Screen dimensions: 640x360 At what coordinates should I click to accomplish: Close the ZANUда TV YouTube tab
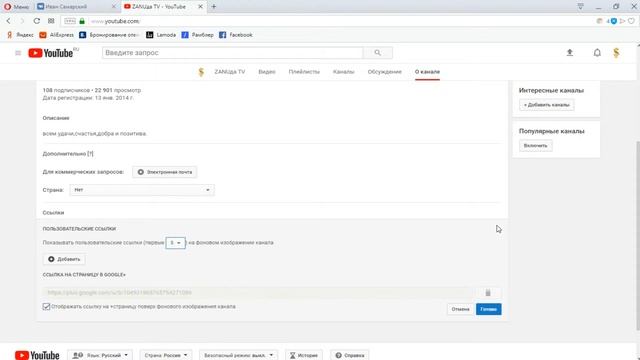(x=200, y=7)
